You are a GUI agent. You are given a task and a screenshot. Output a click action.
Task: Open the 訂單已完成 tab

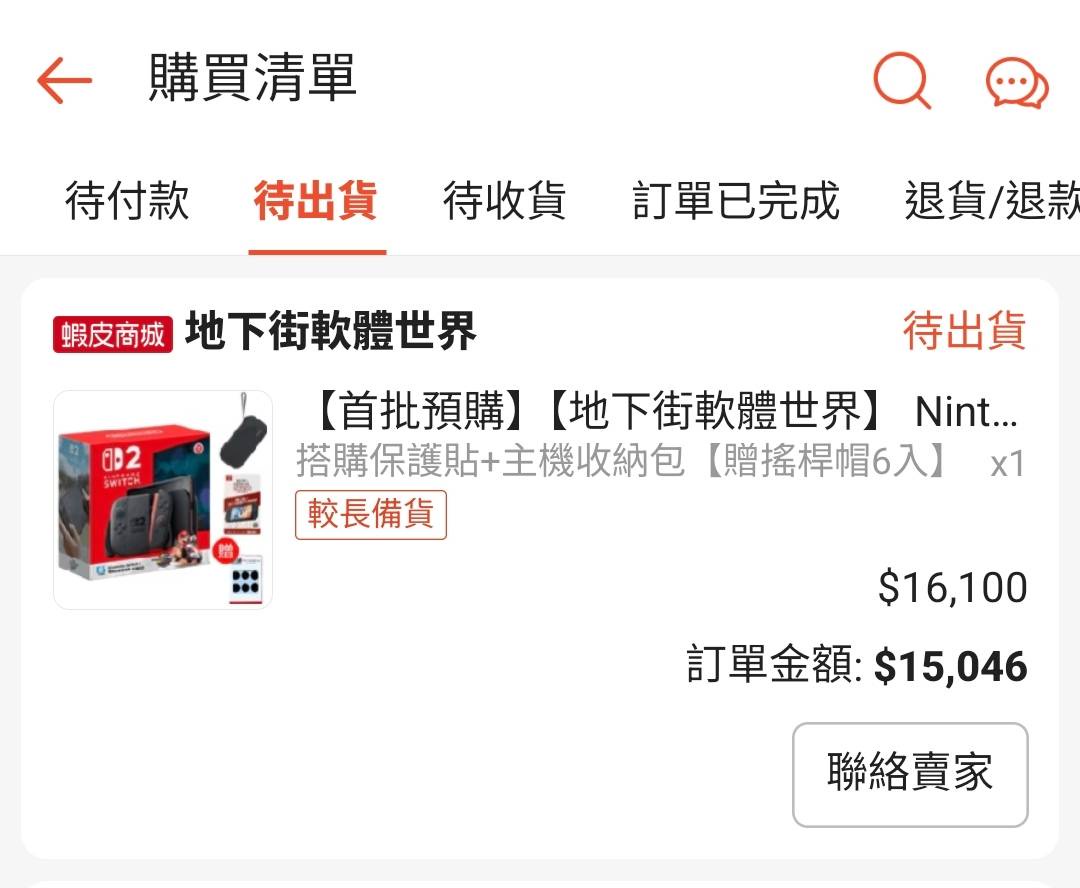coord(736,200)
